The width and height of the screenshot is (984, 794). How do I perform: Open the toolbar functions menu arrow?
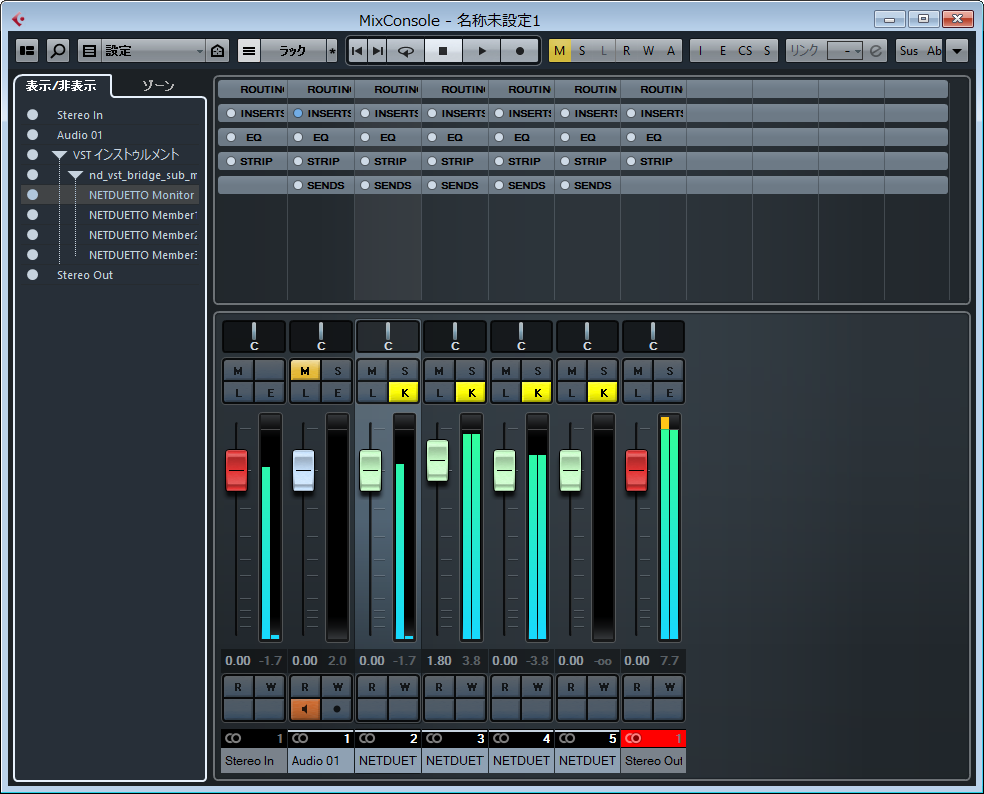pyautogui.click(x=957, y=51)
